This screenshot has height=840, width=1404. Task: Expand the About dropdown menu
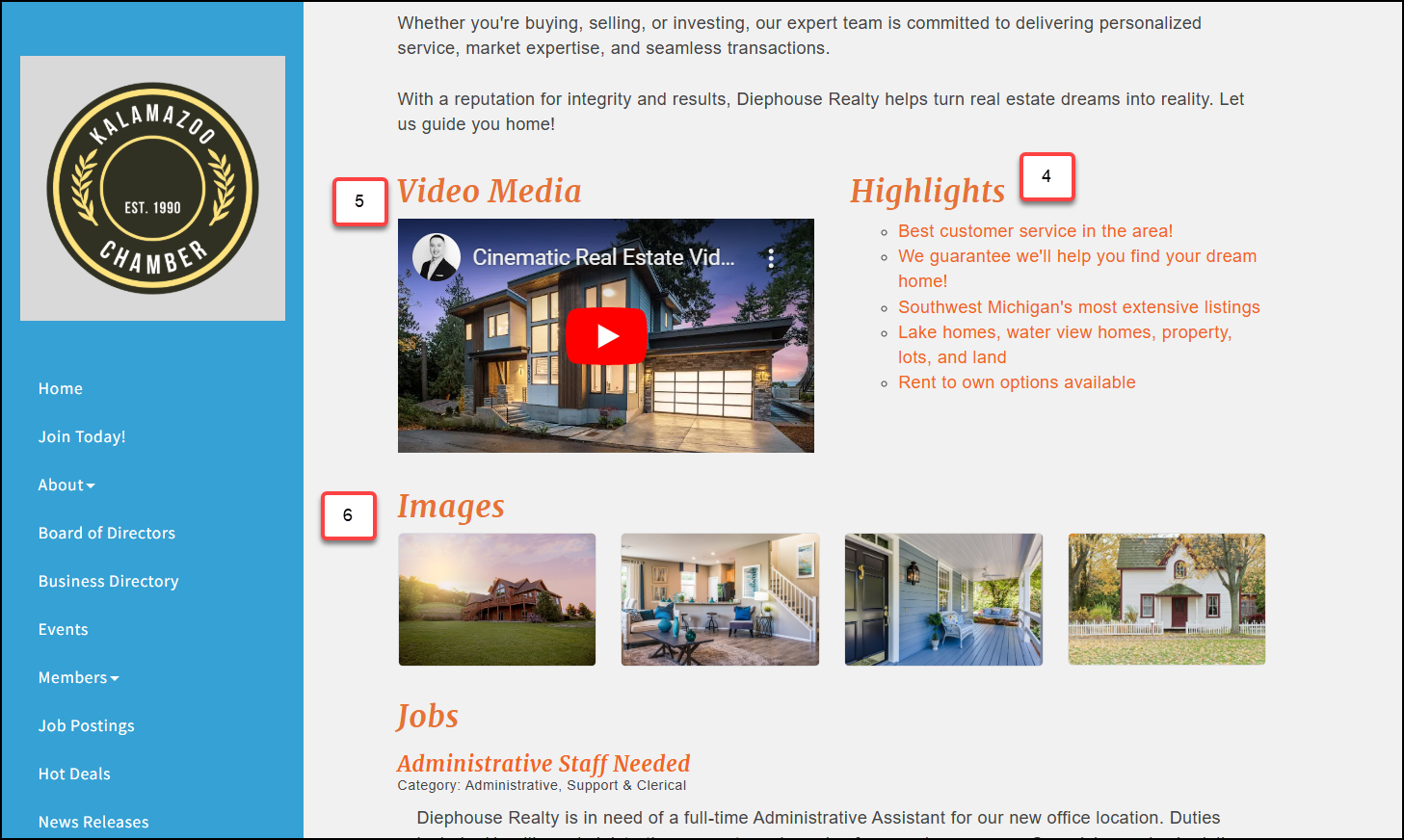pyautogui.click(x=66, y=485)
